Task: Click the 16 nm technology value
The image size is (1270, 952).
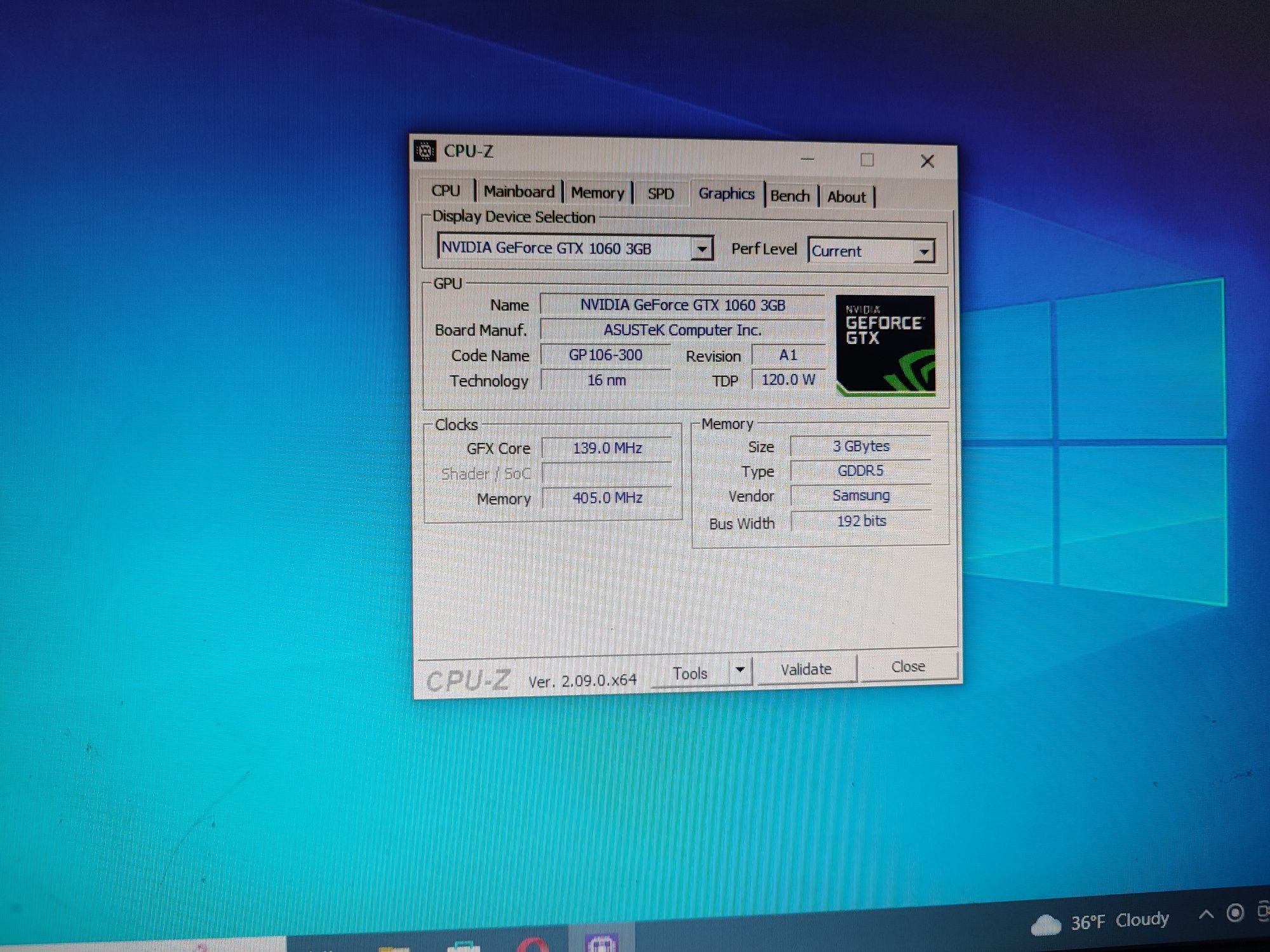Action: point(606,380)
